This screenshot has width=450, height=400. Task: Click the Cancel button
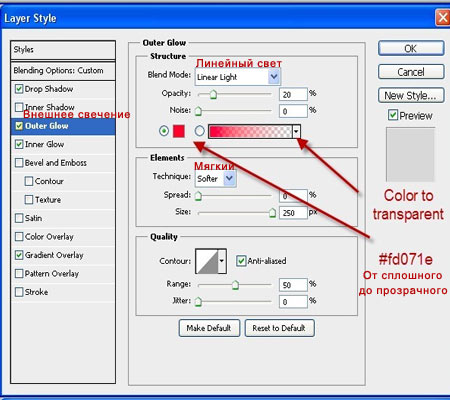(411, 72)
